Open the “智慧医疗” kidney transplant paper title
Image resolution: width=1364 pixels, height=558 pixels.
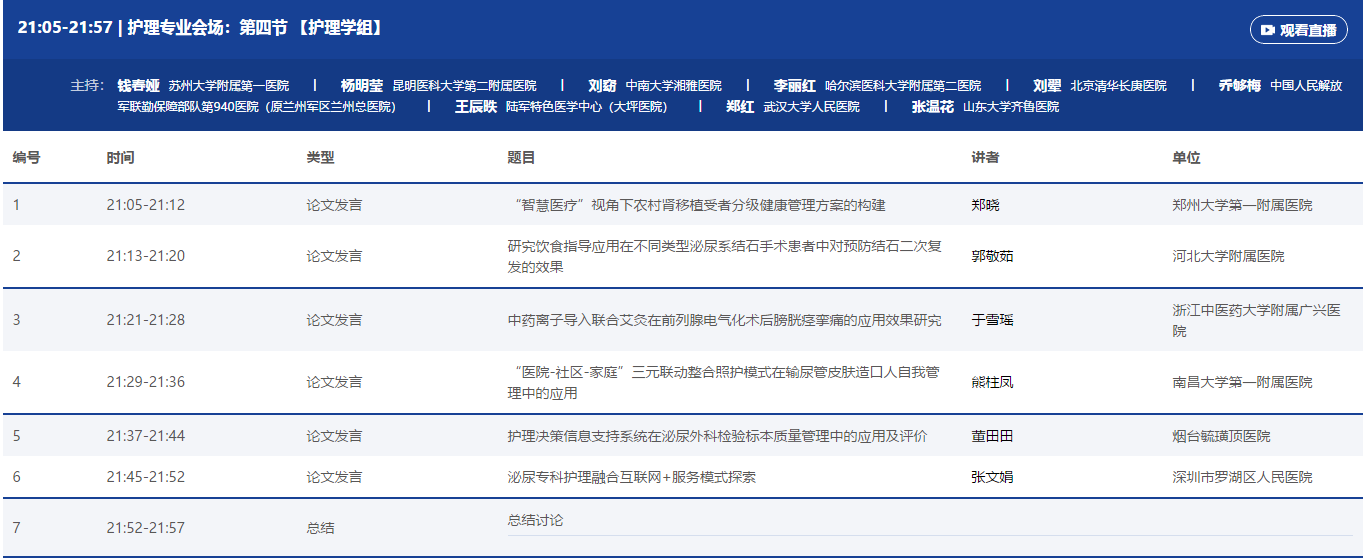pos(696,205)
